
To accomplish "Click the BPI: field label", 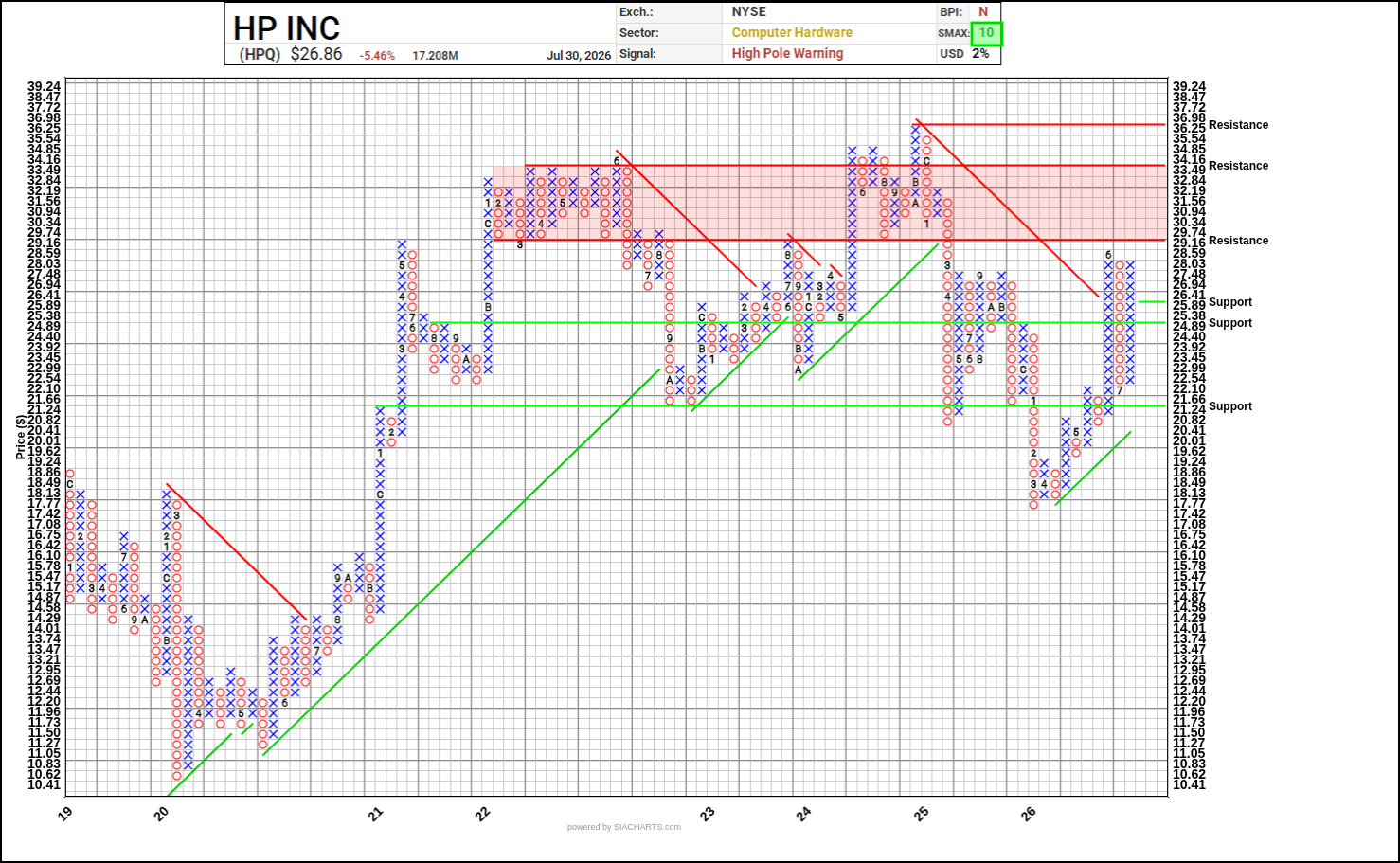I will (x=952, y=12).
